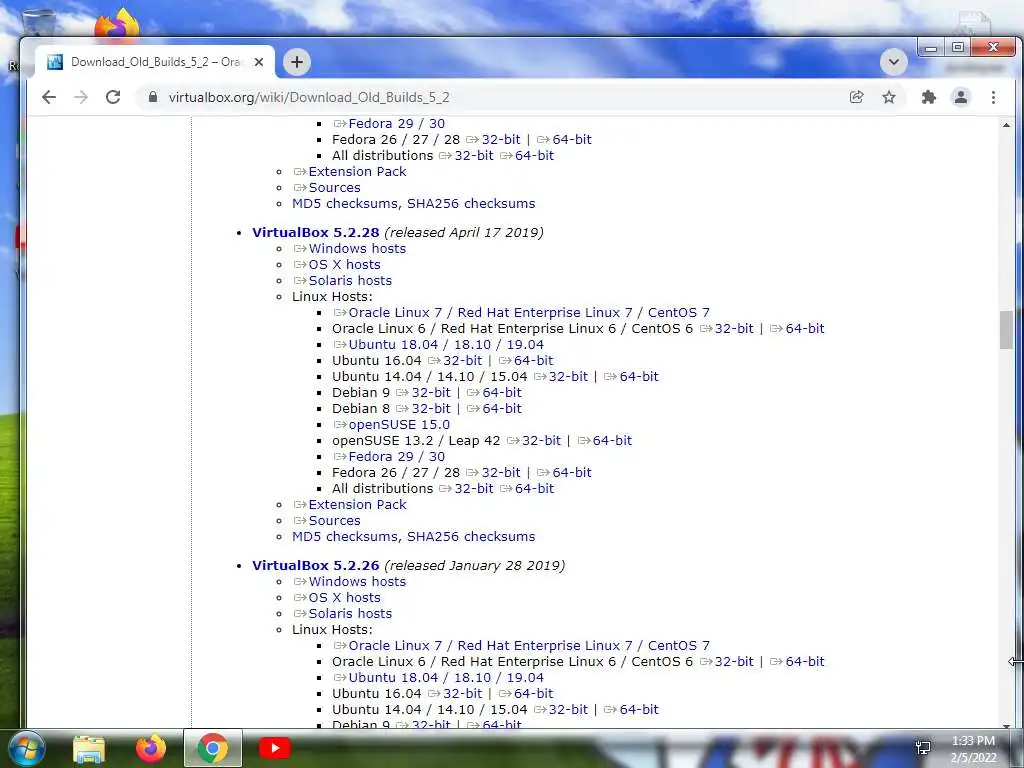The height and width of the screenshot is (768, 1024).
Task: Open the Windows Start menu
Action: point(25,748)
